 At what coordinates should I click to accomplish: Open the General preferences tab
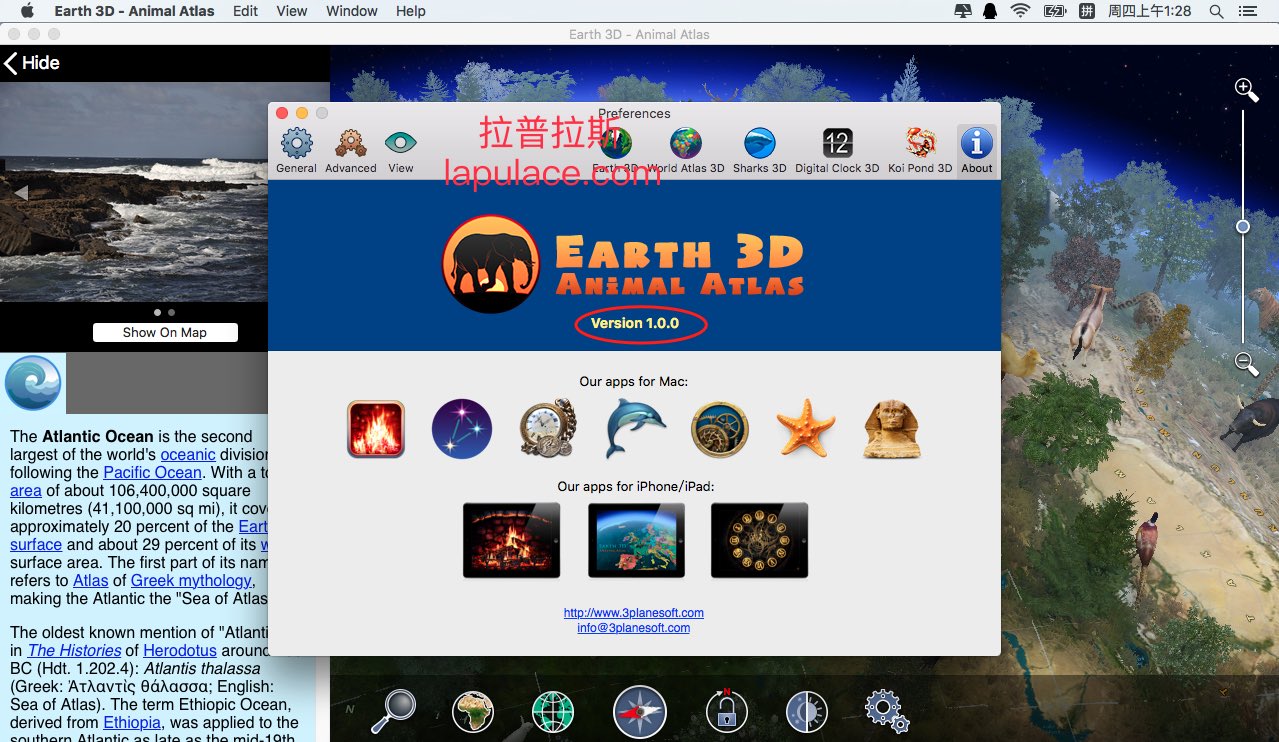[x=296, y=150]
